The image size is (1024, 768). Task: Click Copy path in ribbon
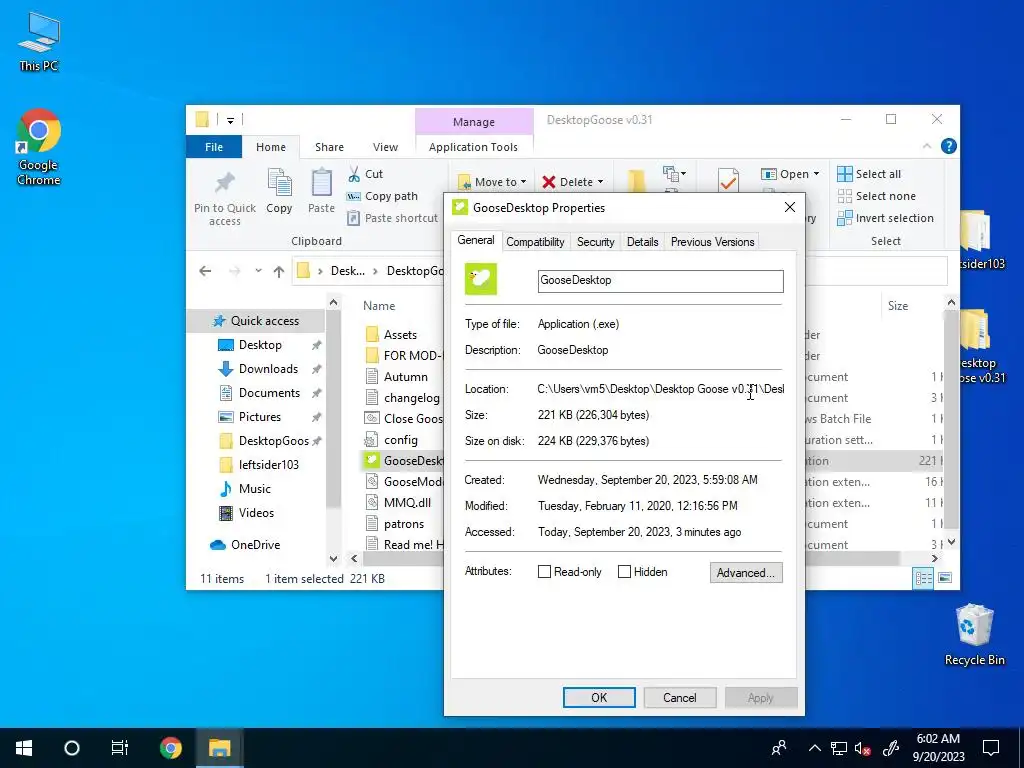tap(383, 196)
